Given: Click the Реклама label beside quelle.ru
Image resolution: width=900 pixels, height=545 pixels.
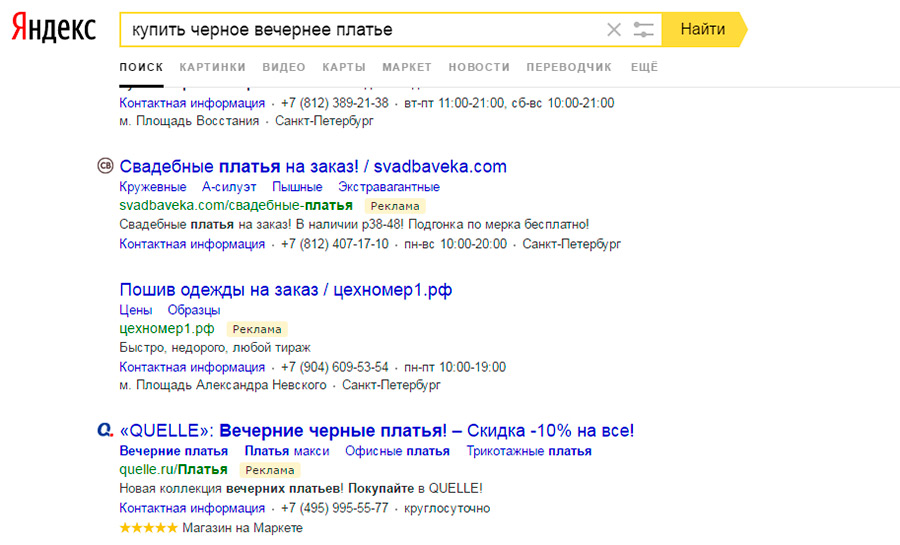Looking at the screenshot, I should tap(270, 470).
